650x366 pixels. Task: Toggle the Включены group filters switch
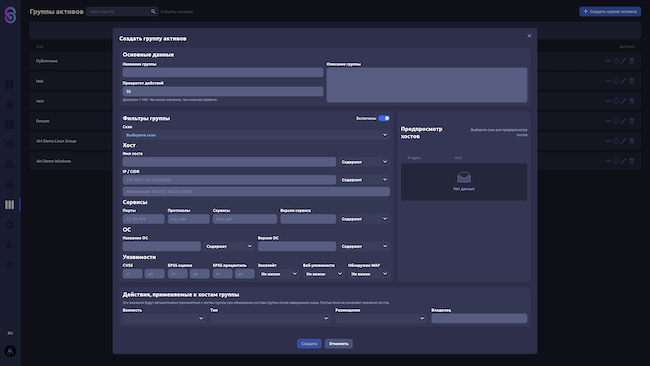(x=384, y=118)
